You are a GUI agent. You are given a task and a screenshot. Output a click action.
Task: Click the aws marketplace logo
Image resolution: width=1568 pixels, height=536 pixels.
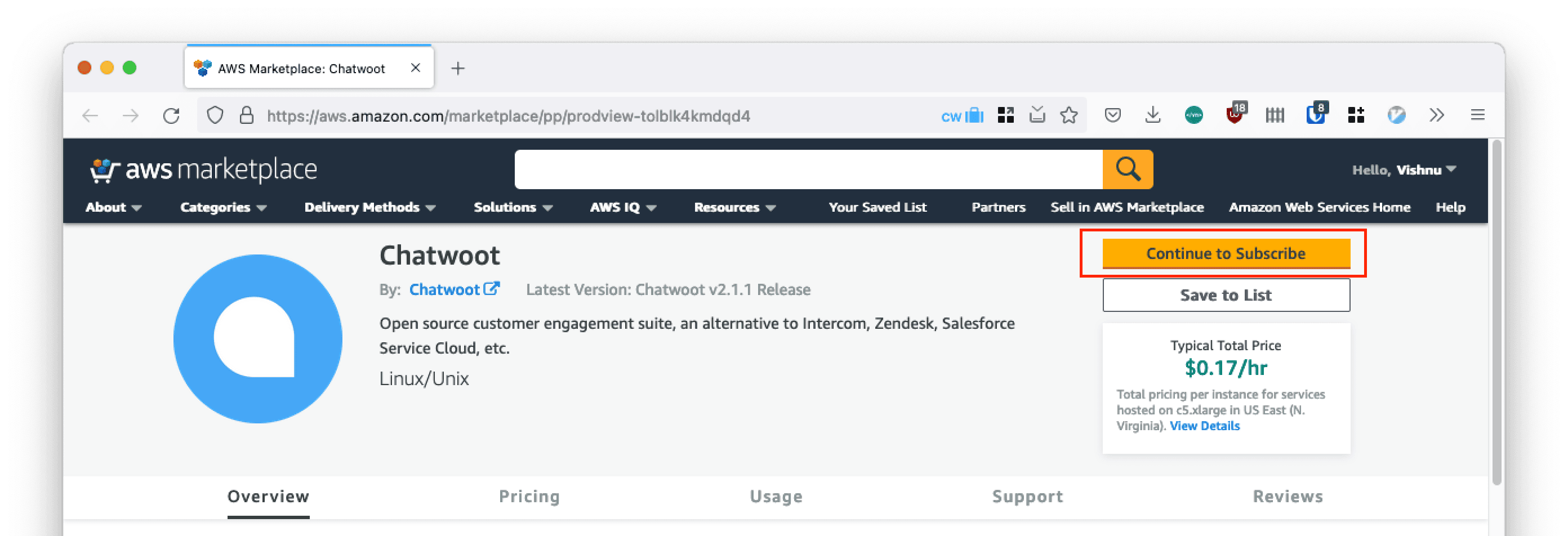204,169
